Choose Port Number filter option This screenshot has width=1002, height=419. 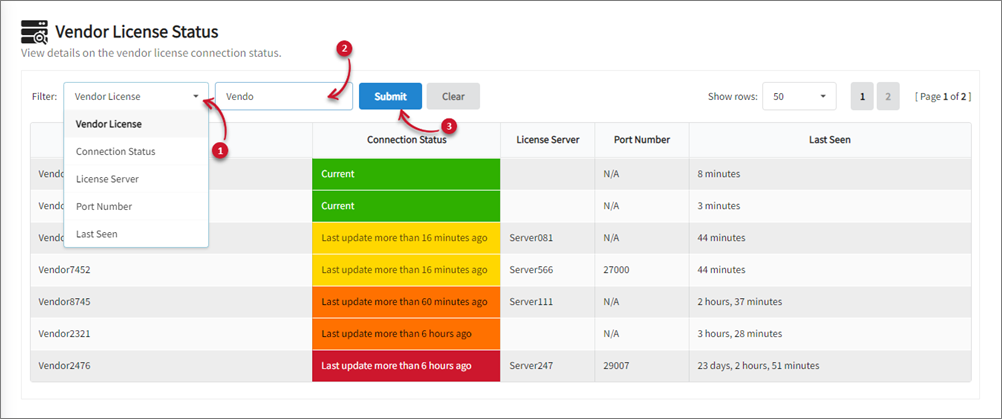(x=135, y=206)
